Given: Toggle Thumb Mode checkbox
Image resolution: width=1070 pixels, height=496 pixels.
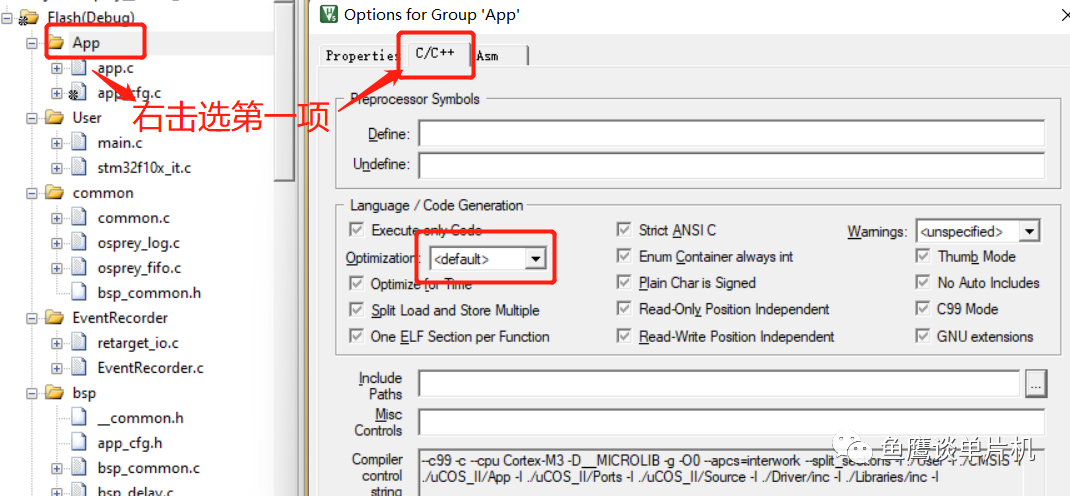Looking at the screenshot, I should (923, 257).
